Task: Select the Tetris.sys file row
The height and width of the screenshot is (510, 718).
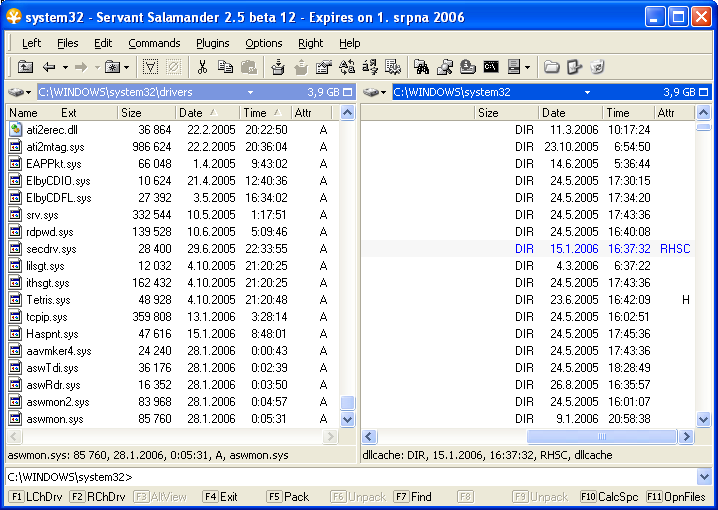Action: [x=173, y=300]
